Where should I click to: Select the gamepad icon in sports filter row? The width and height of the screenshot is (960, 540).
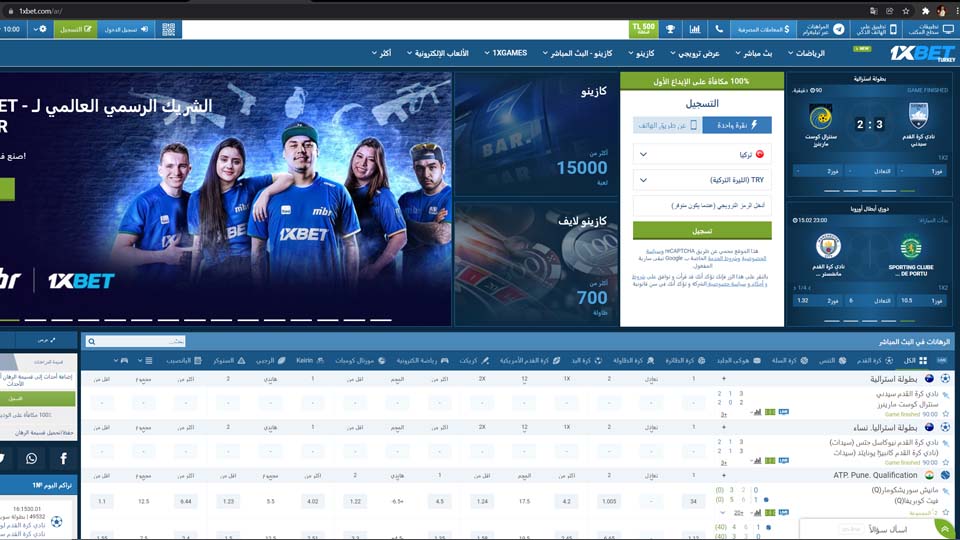(124, 361)
